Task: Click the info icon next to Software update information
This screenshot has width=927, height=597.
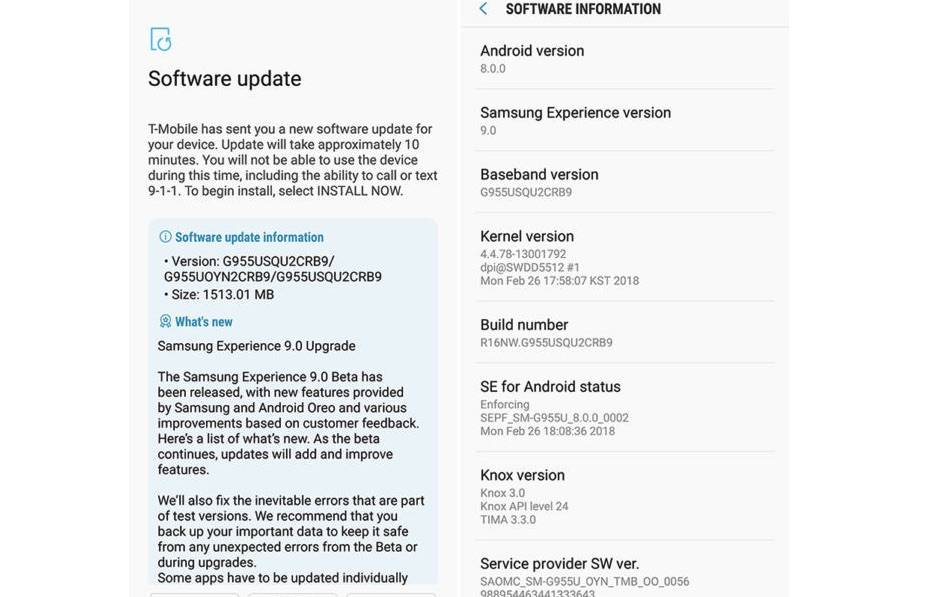Action: [166, 237]
